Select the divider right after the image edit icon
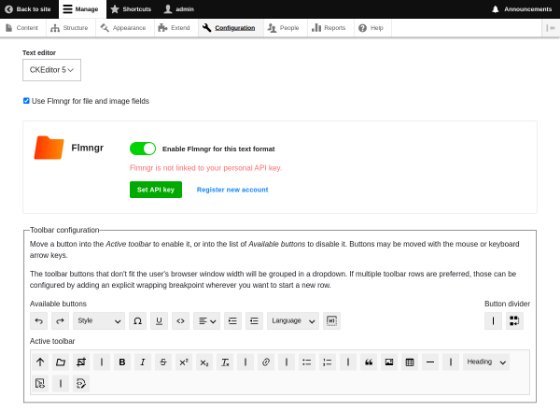Viewport: 560px width, 411px height. coord(101,362)
